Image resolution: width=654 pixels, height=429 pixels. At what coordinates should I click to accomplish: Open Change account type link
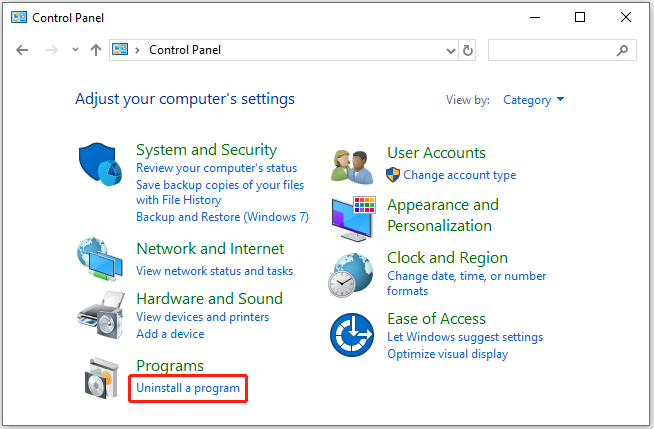(460, 175)
